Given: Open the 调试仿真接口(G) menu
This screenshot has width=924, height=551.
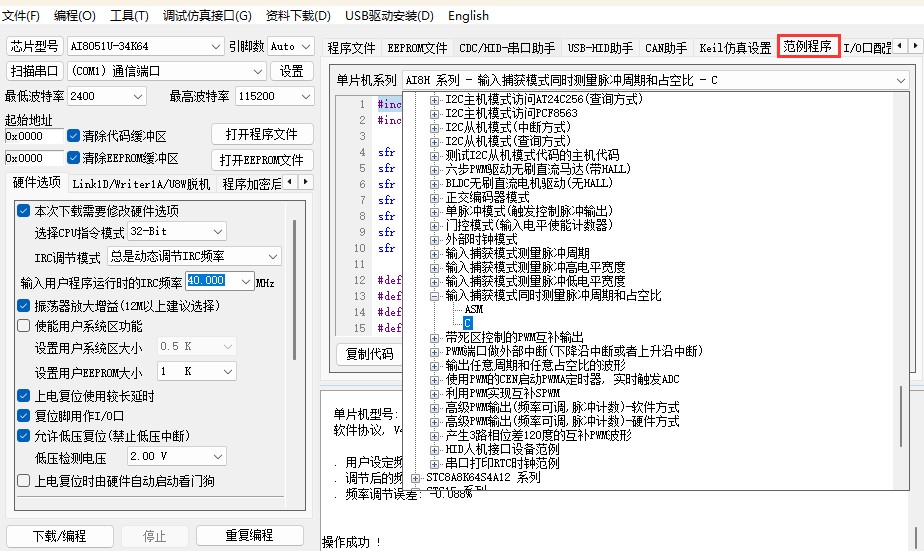Looking at the screenshot, I should coord(207,15).
